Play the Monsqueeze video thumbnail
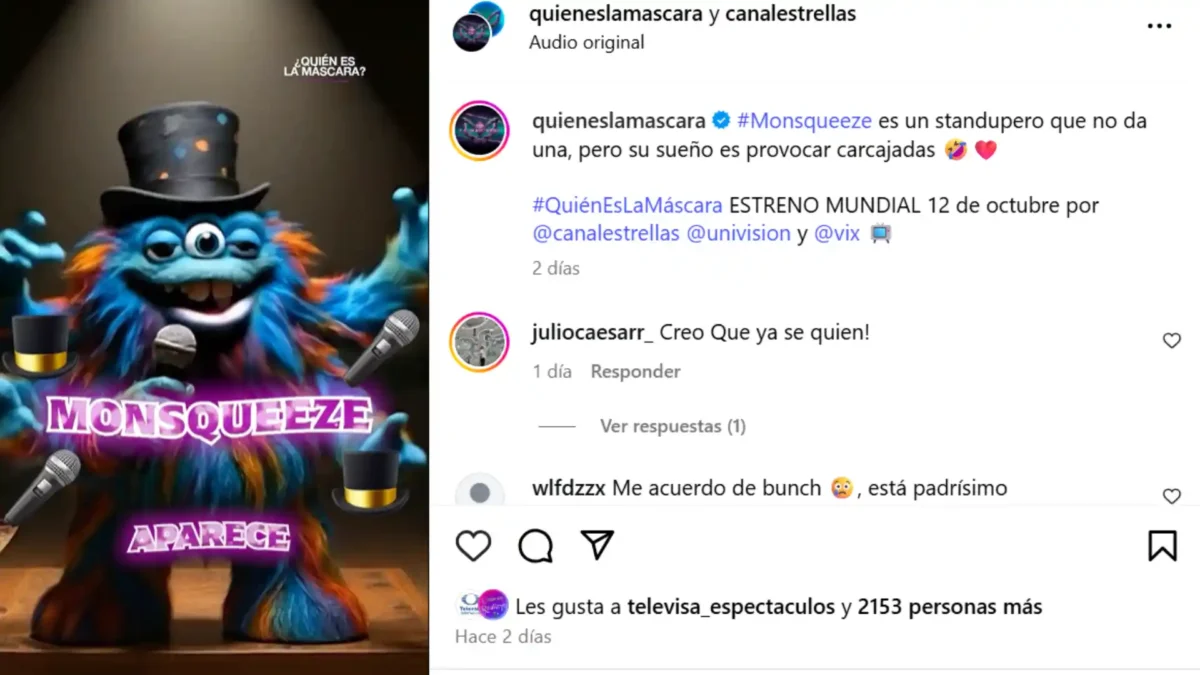The height and width of the screenshot is (675, 1200). 214,337
